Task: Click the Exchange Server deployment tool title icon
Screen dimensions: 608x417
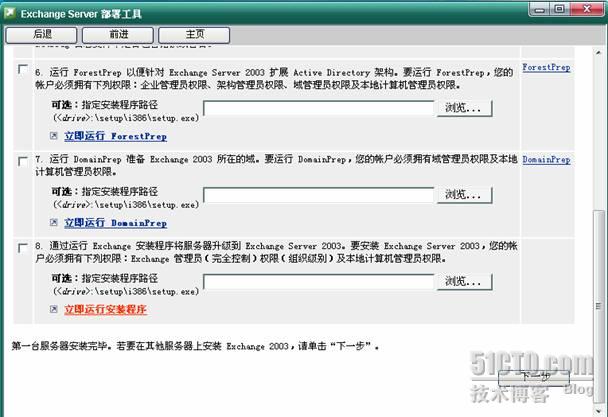Action: (10, 14)
